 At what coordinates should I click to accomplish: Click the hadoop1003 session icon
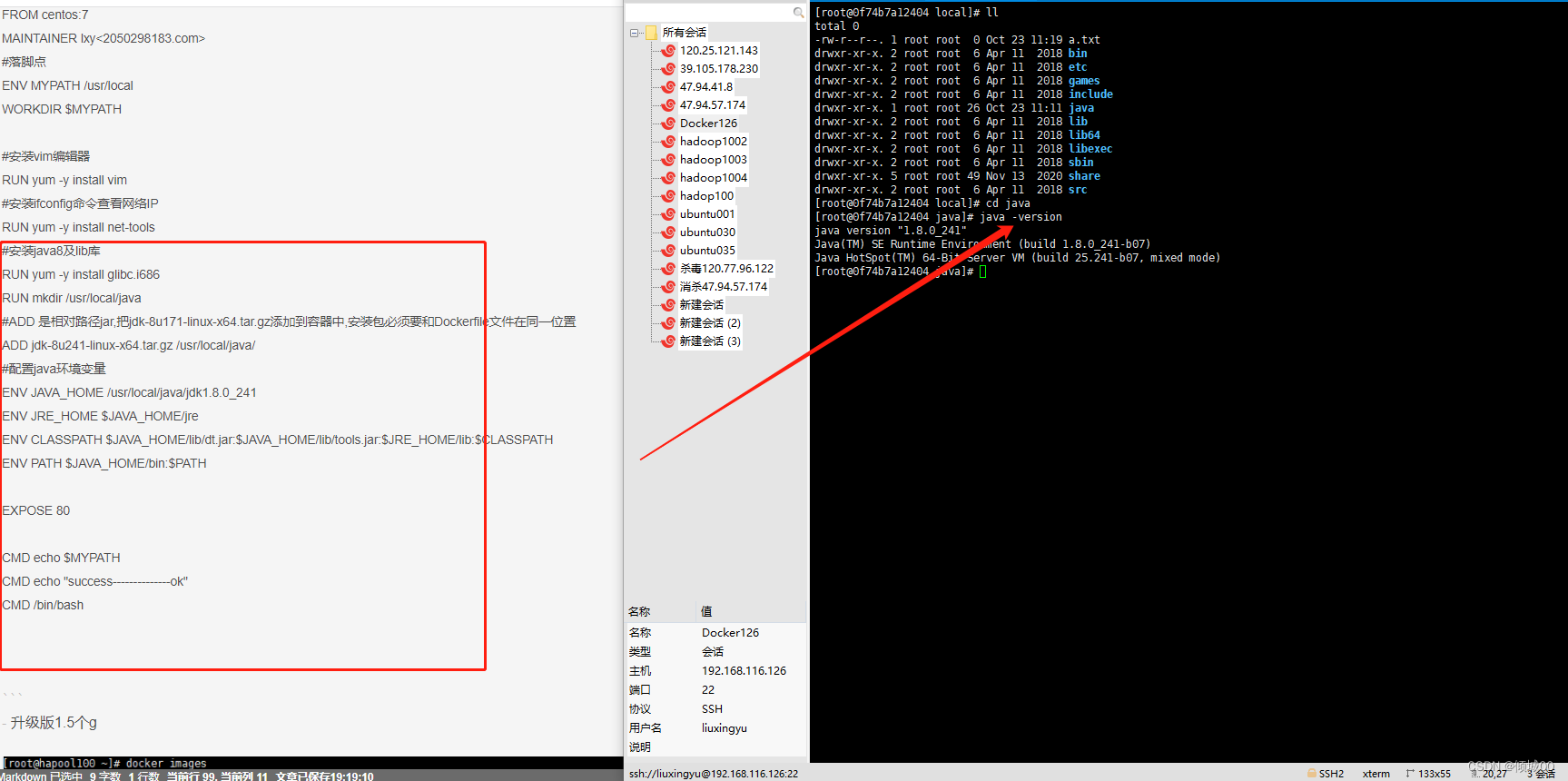point(668,160)
